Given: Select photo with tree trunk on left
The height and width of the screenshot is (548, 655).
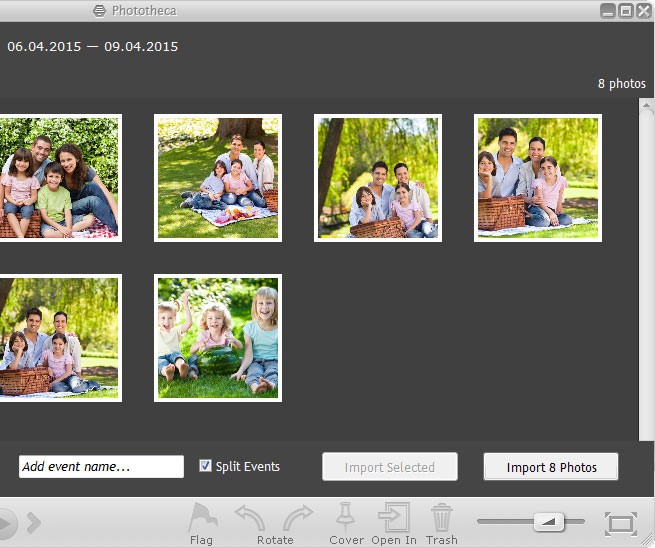Looking at the screenshot, I should pos(378,178).
